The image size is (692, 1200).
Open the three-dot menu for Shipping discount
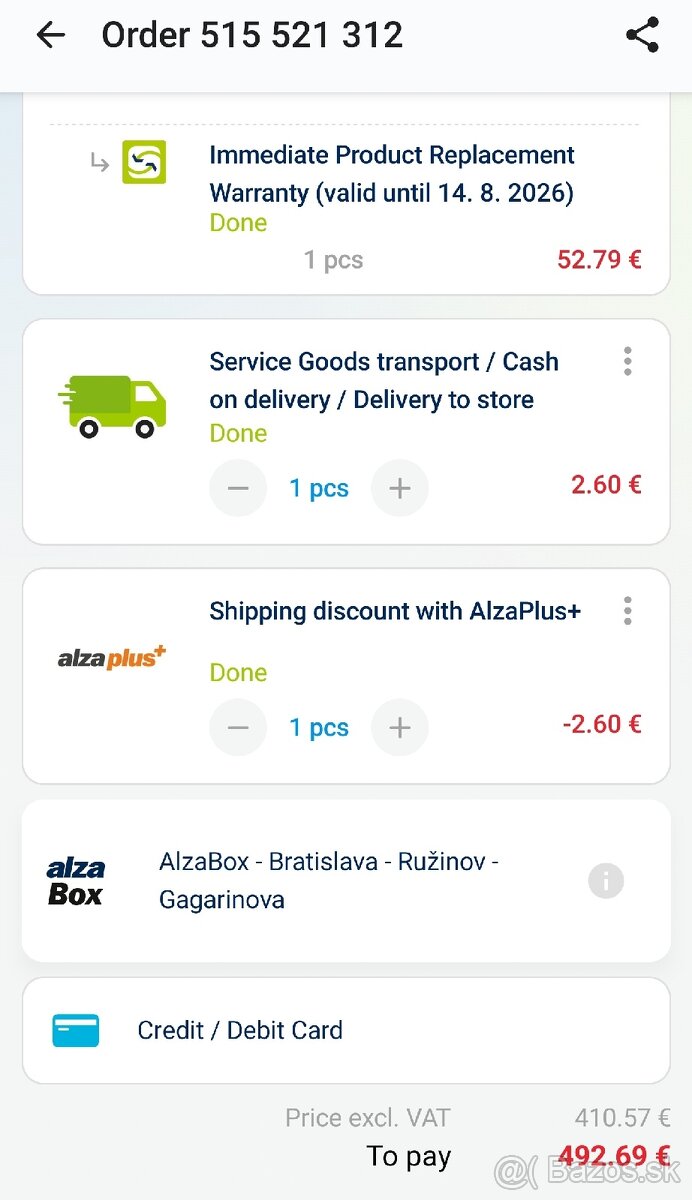pyautogui.click(x=627, y=610)
